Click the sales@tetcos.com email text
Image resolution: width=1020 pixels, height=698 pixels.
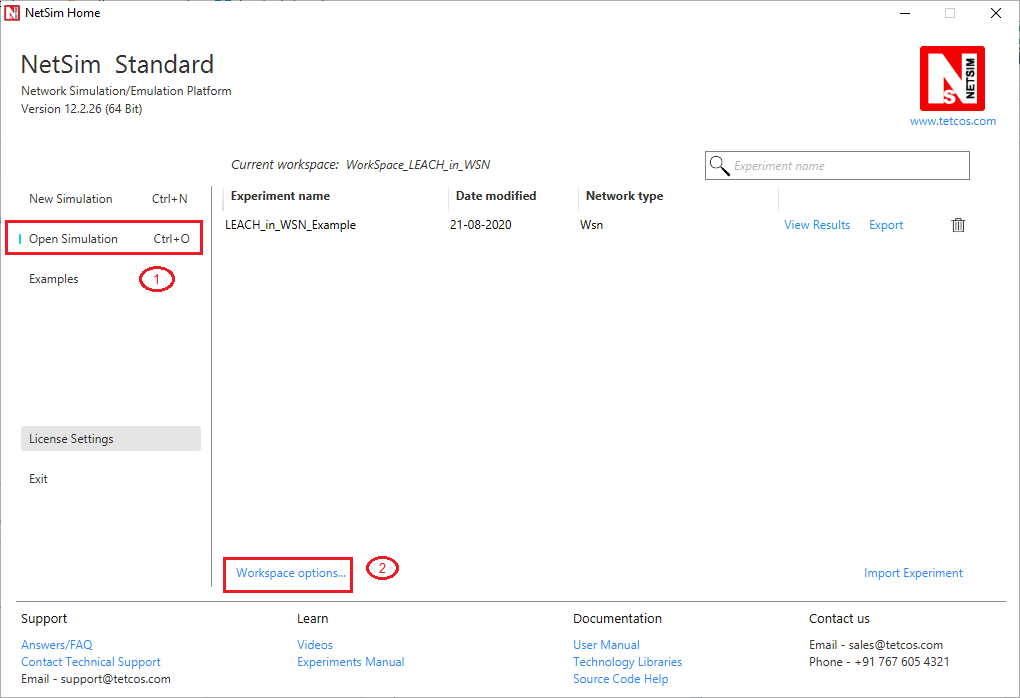click(x=895, y=645)
